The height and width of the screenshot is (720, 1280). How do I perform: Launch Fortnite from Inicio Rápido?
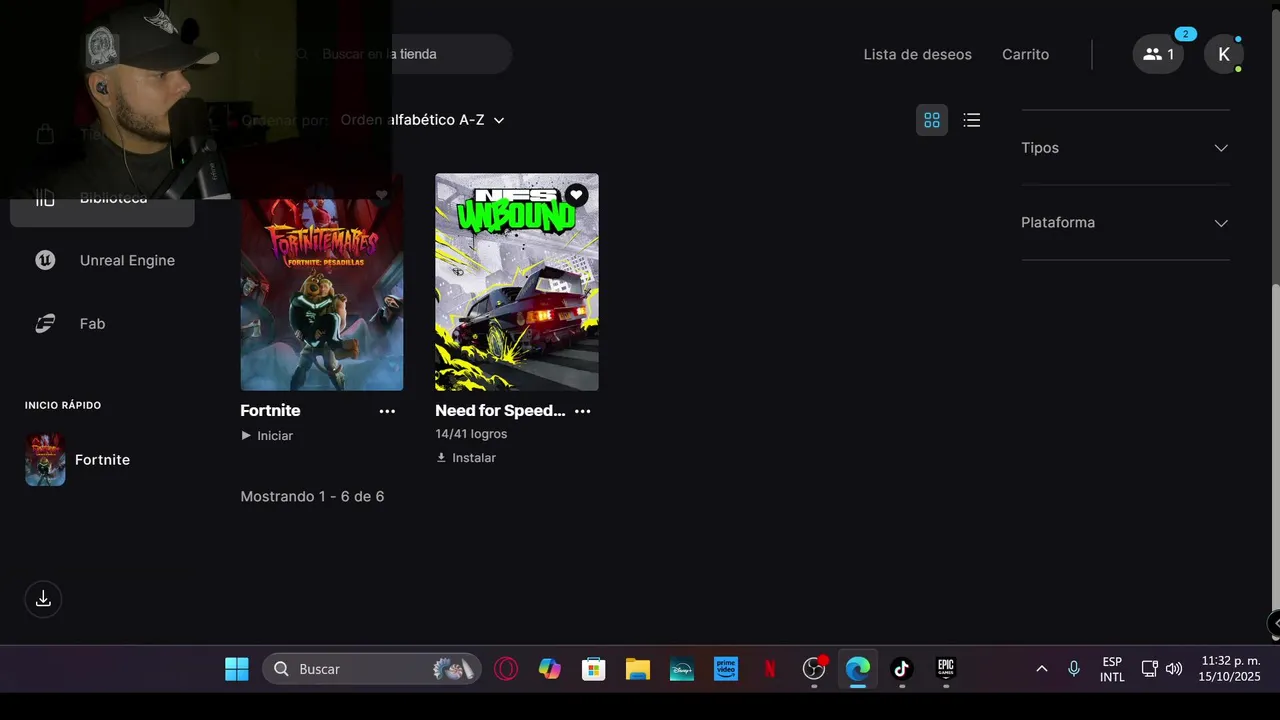point(102,460)
